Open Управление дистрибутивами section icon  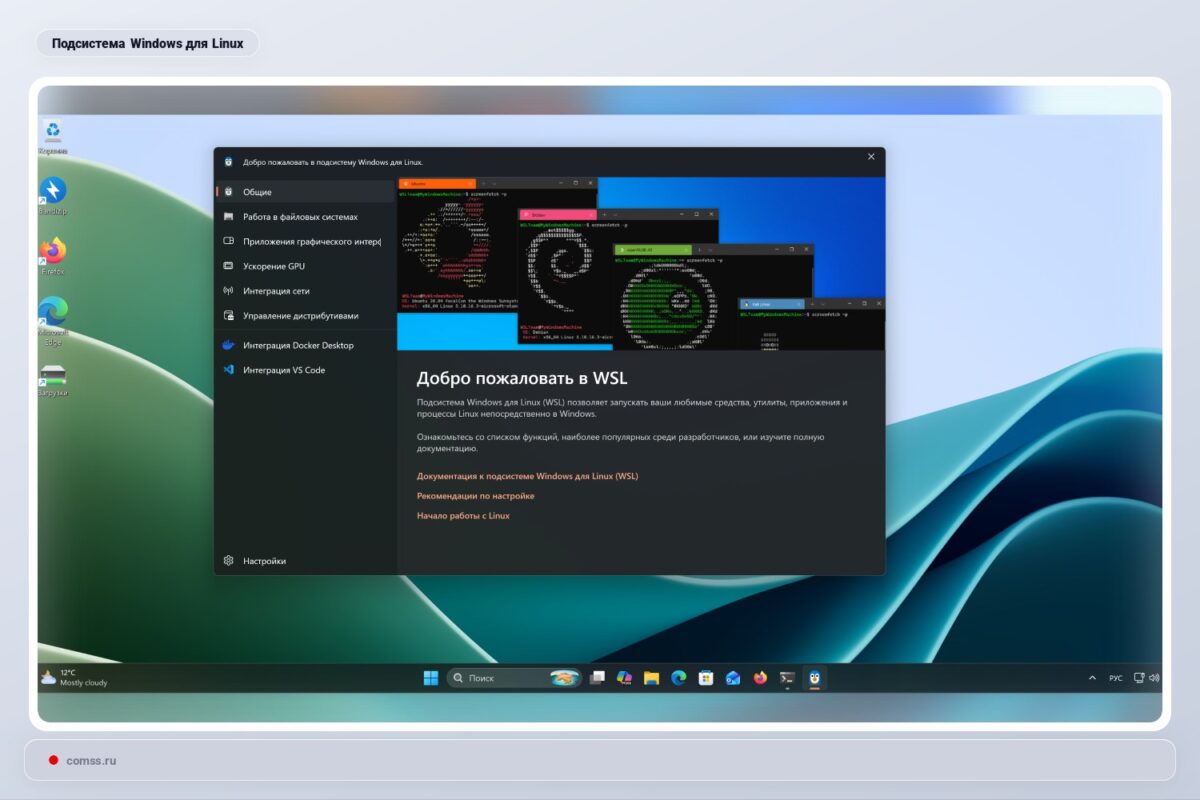pos(230,314)
